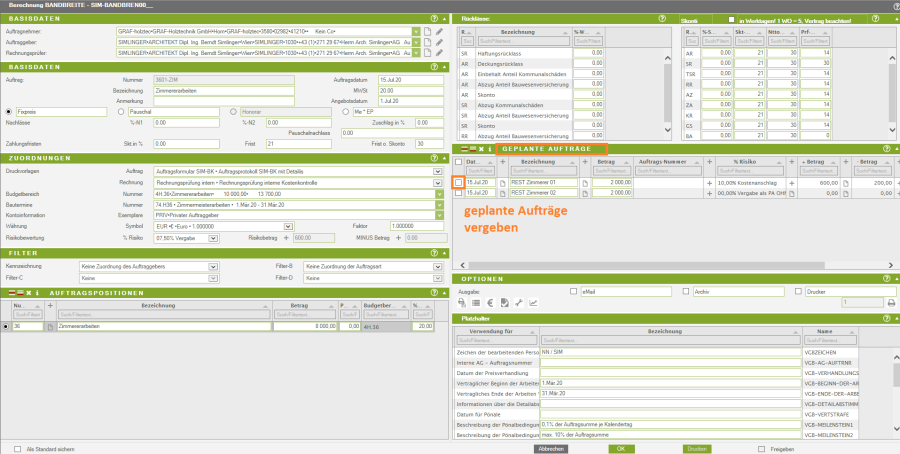Open the document icon next to Auftraggeber
900x454 pixels.
[x=425, y=43]
